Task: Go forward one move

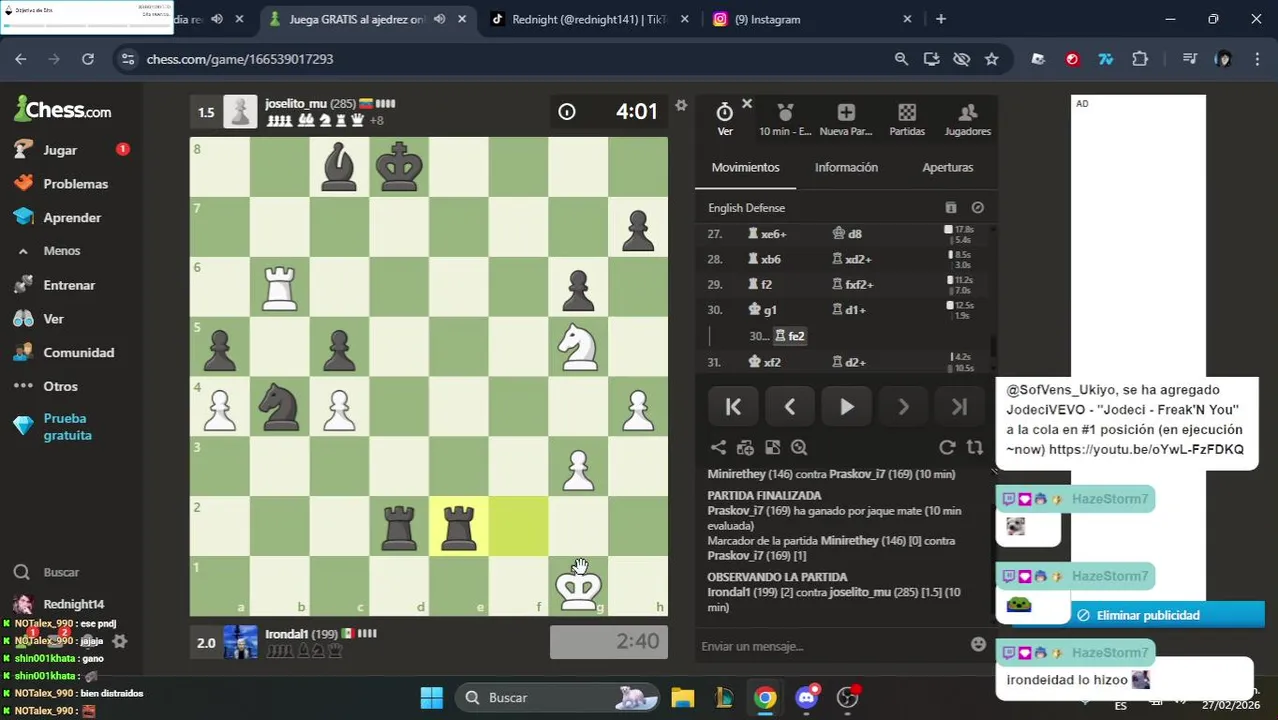Action: (903, 407)
